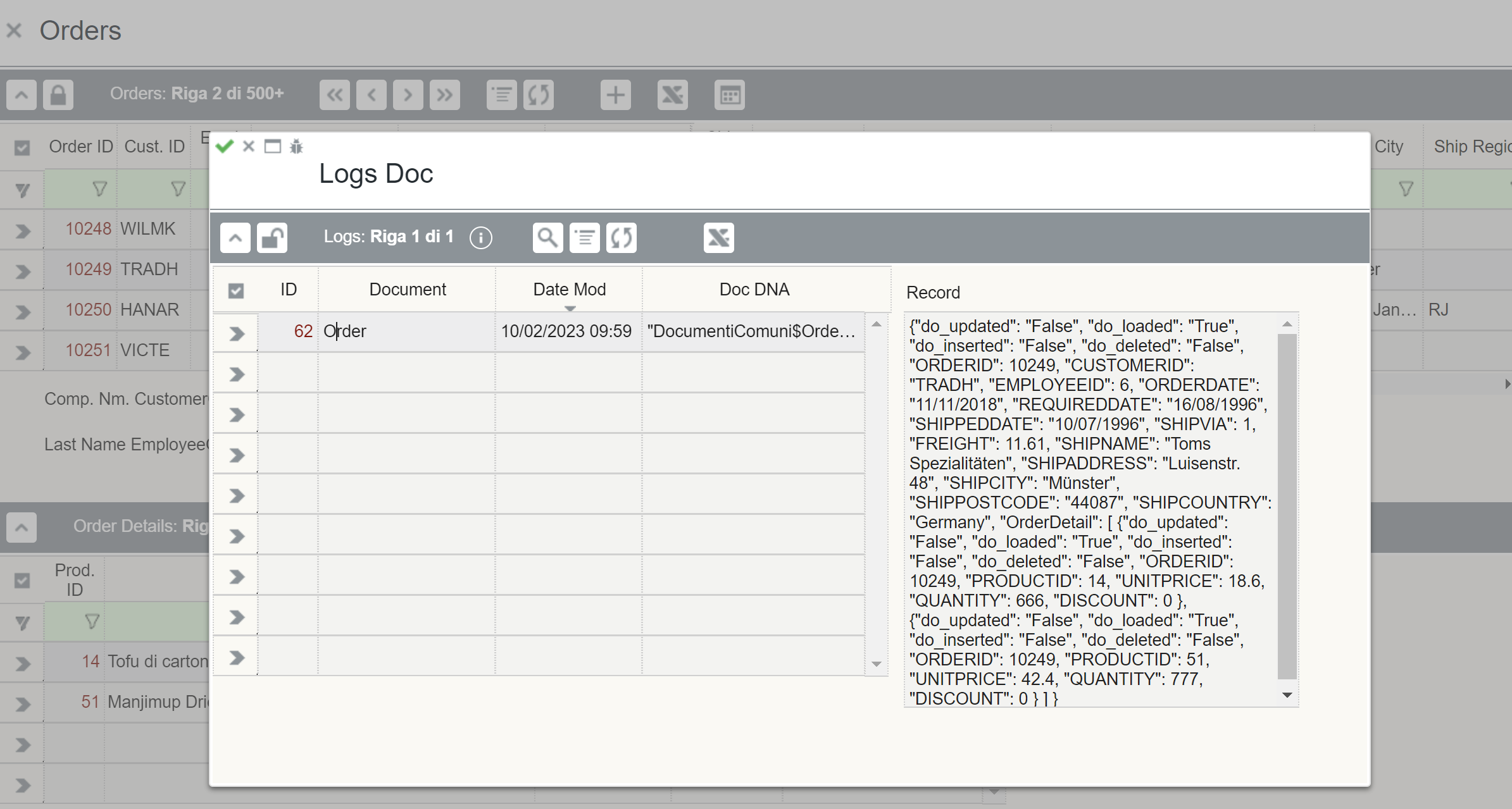Viewport: 1512px width, 809px height.
Task: Toggle the Logs grid select-all checkbox
Action: pyautogui.click(x=236, y=290)
